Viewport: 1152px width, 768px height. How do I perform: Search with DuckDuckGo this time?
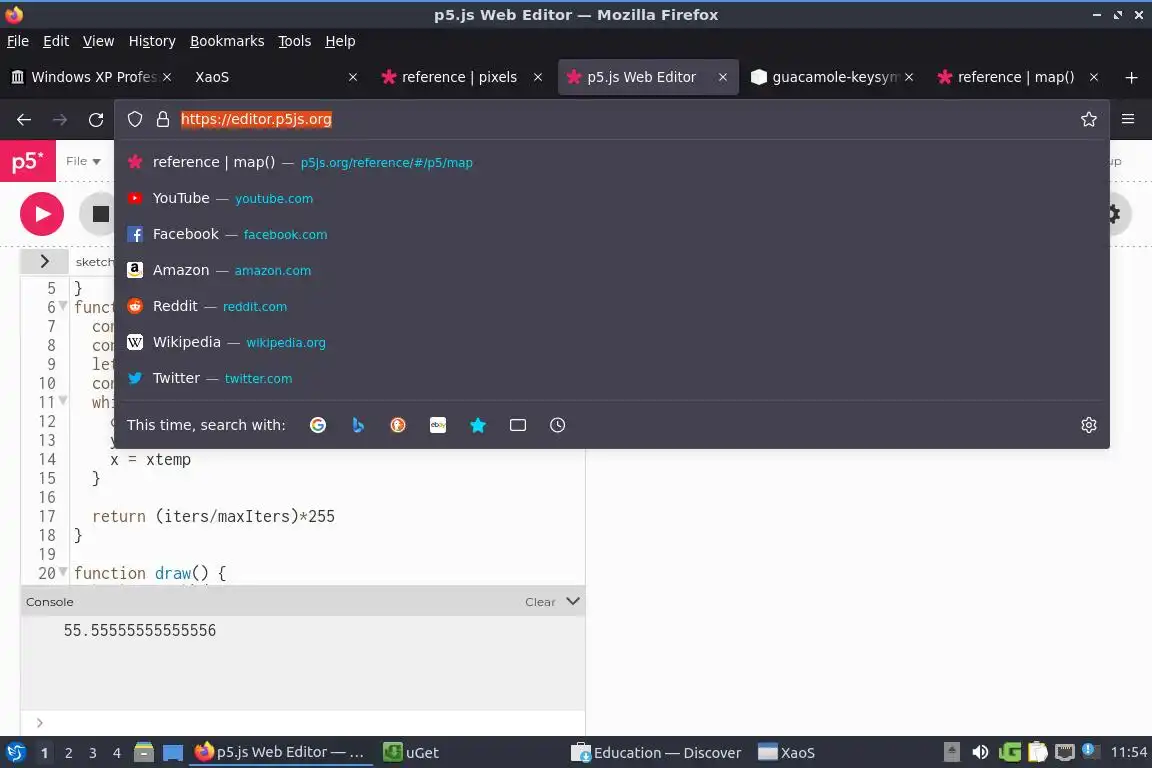tap(397, 425)
